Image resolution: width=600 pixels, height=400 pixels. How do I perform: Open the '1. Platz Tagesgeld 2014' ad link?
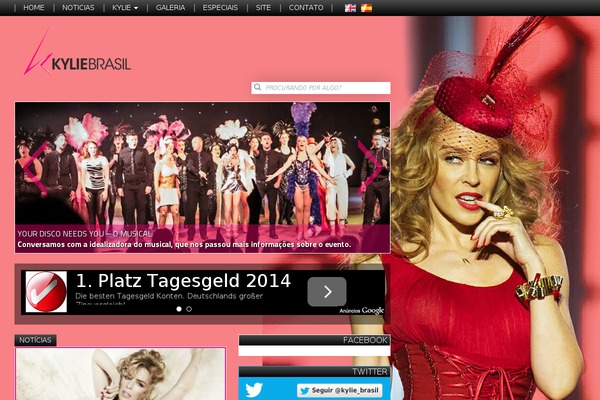pos(183,281)
